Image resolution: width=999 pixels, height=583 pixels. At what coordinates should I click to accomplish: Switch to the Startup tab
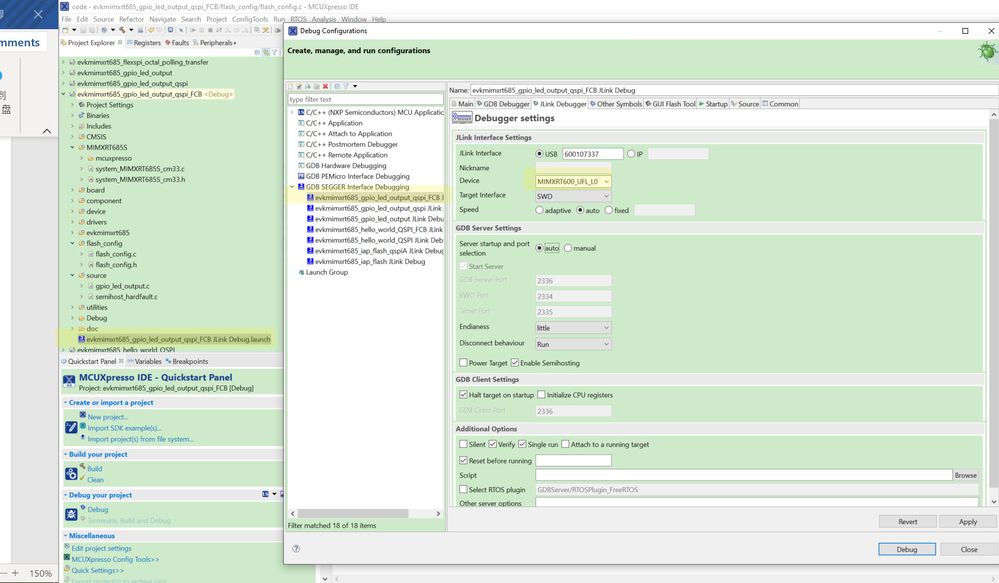714,104
